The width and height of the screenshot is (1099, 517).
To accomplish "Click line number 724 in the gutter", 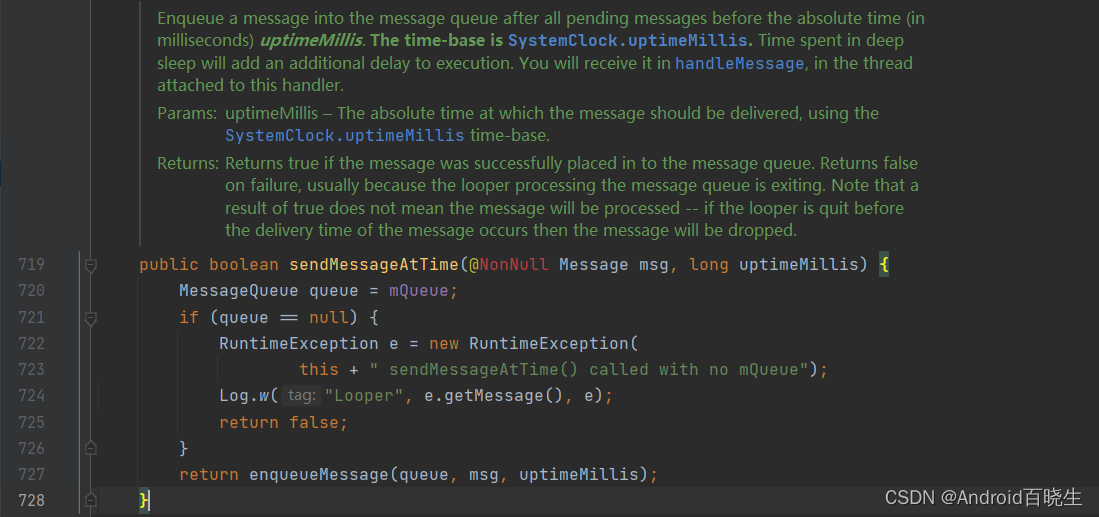I will click(31, 396).
